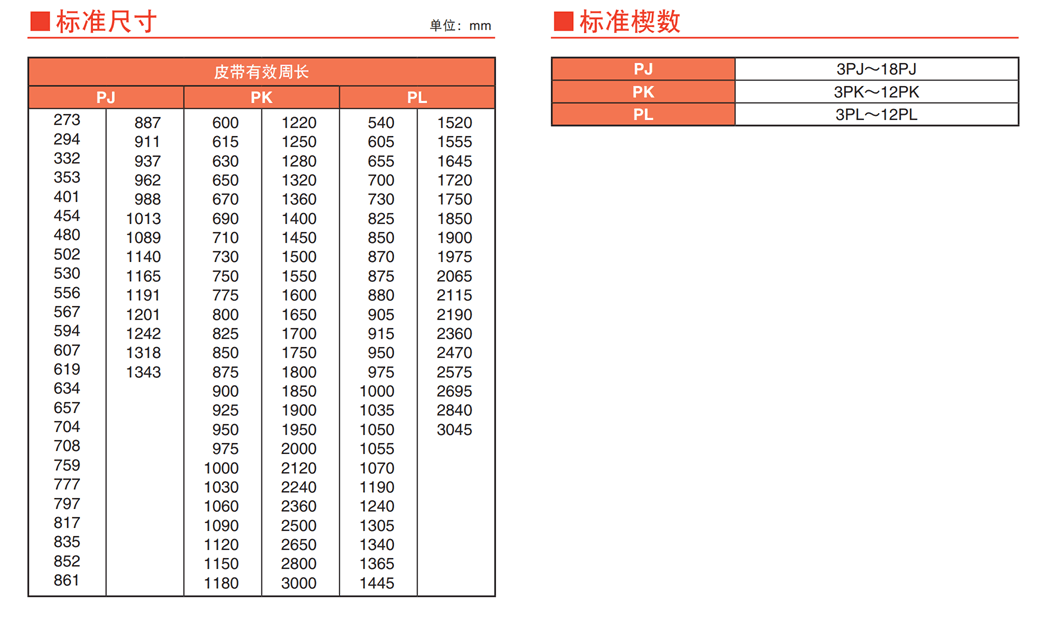Pick the PJ length value 1201
This screenshot has width=1061, height=619.
[x=143, y=315]
